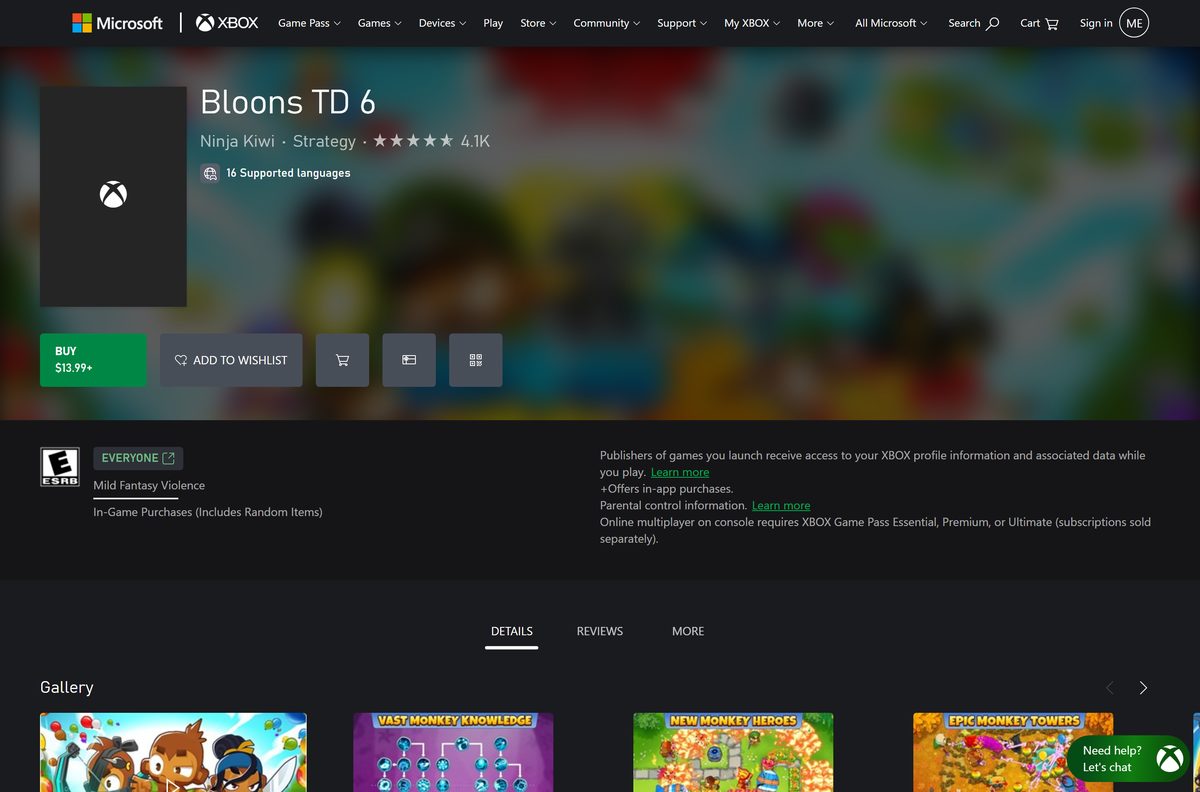Click the Xbox logo on game box art

coord(113,195)
